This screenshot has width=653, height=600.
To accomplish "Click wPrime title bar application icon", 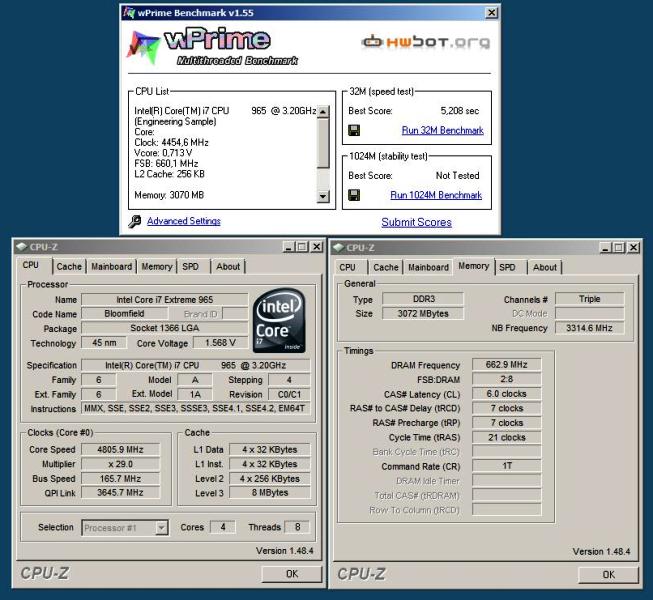I will [129, 12].
